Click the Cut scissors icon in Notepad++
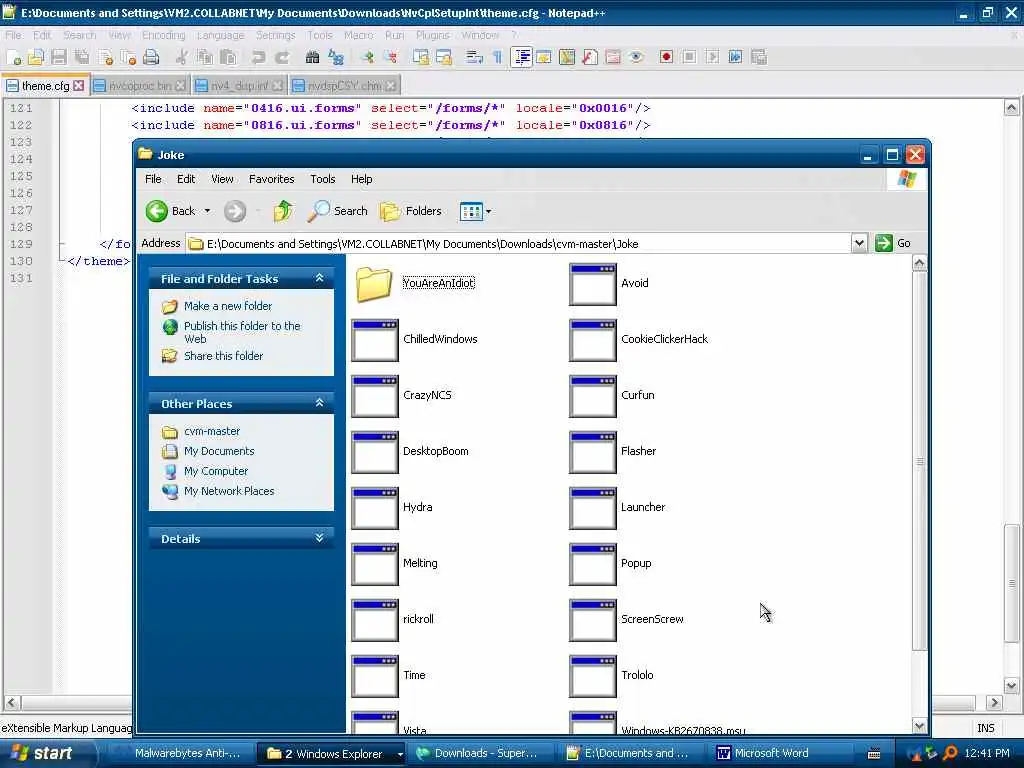1024x768 pixels. [182, 57]
